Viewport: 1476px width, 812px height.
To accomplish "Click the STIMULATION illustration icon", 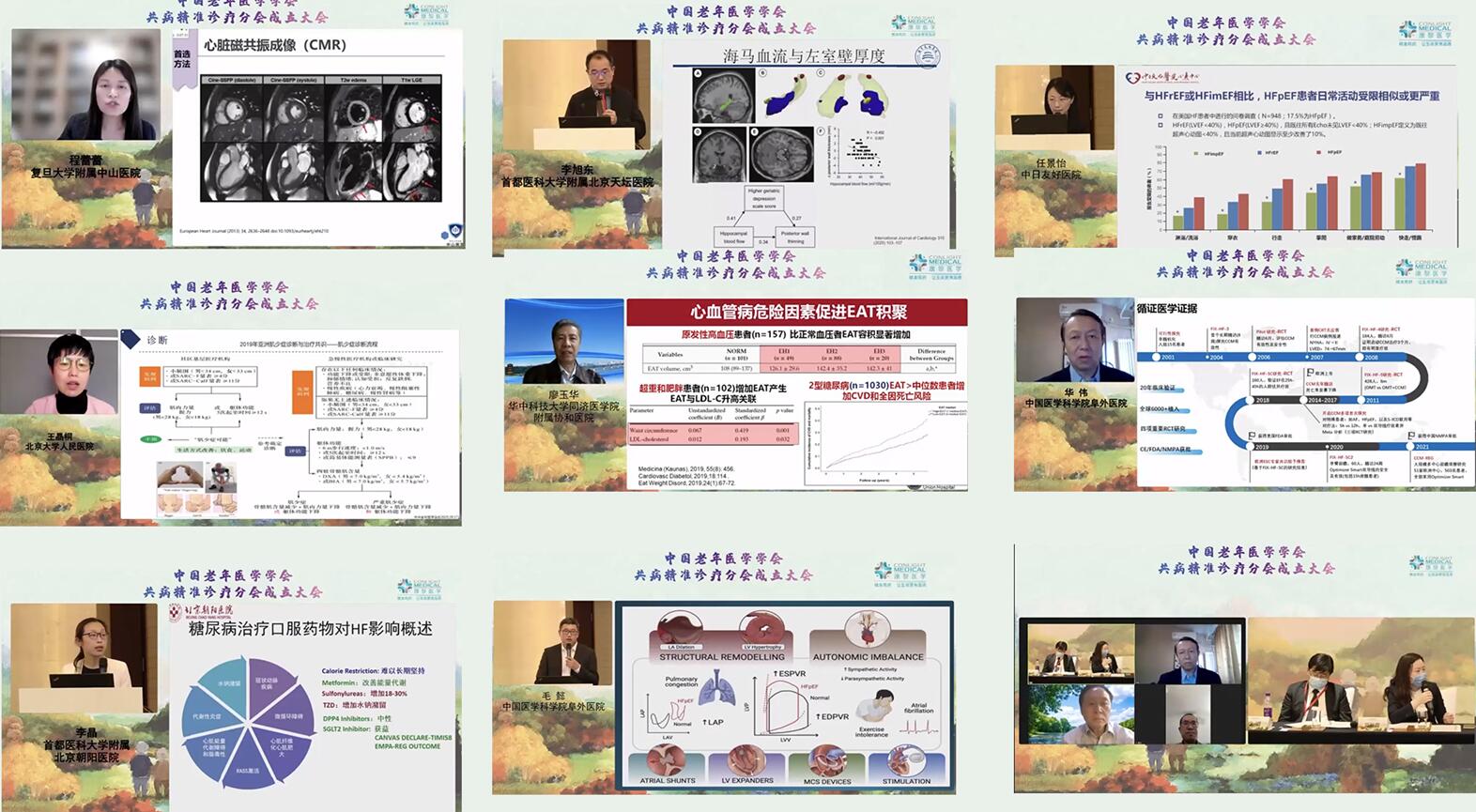I will 905,759.
